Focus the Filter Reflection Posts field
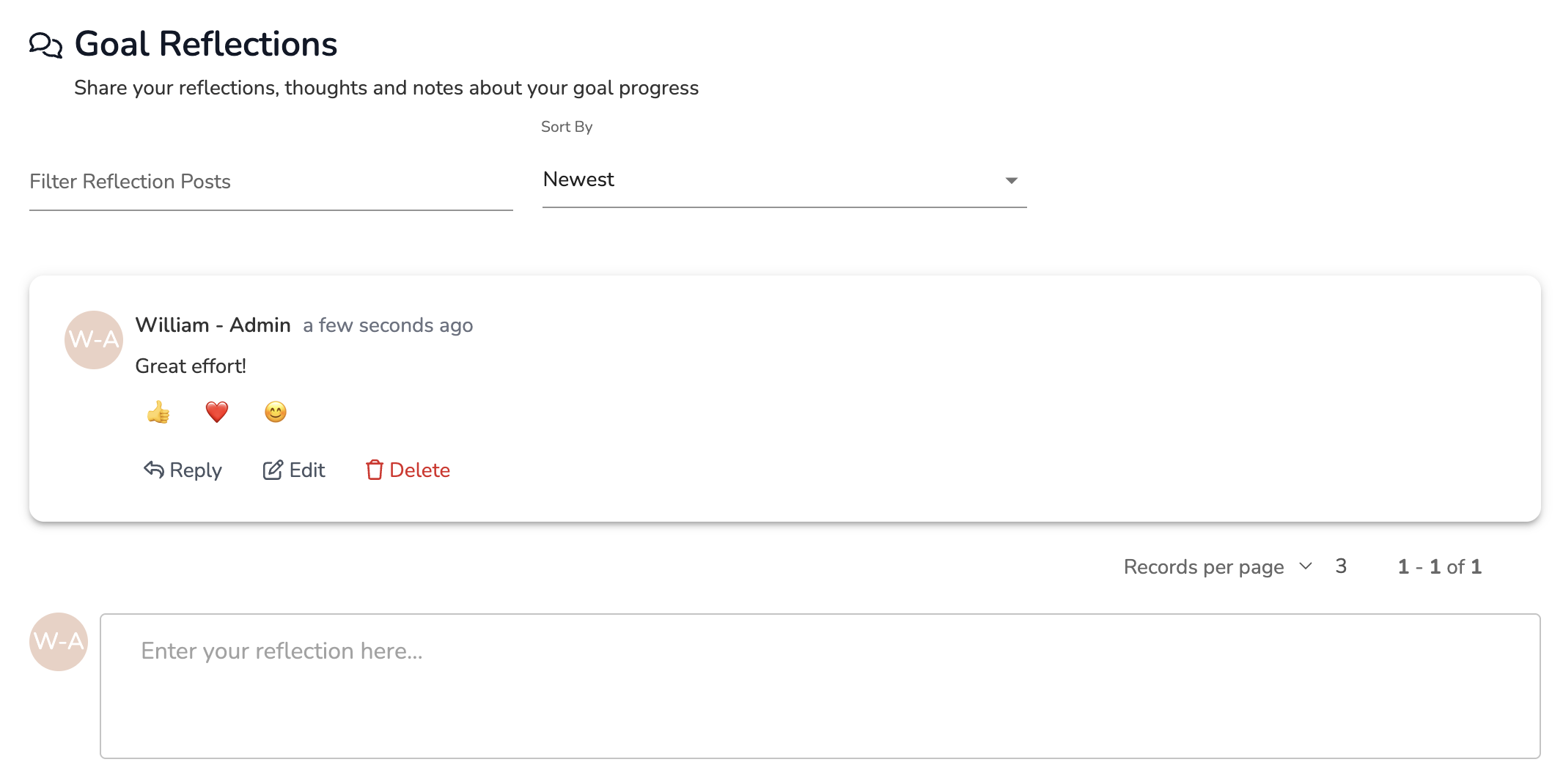 point(271,182)
